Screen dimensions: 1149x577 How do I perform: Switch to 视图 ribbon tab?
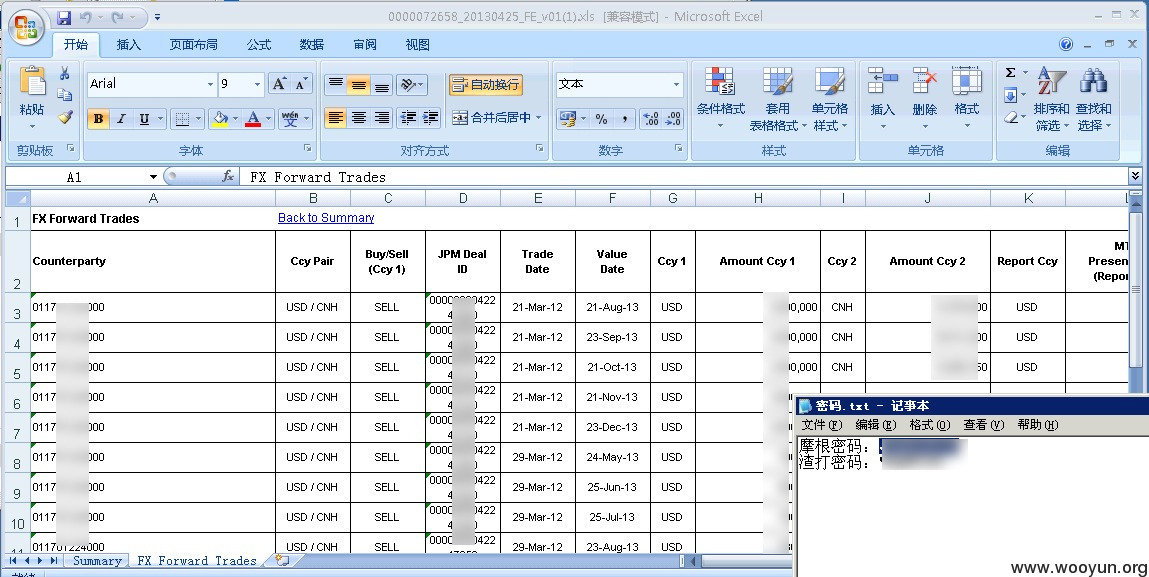pos(418,45)
